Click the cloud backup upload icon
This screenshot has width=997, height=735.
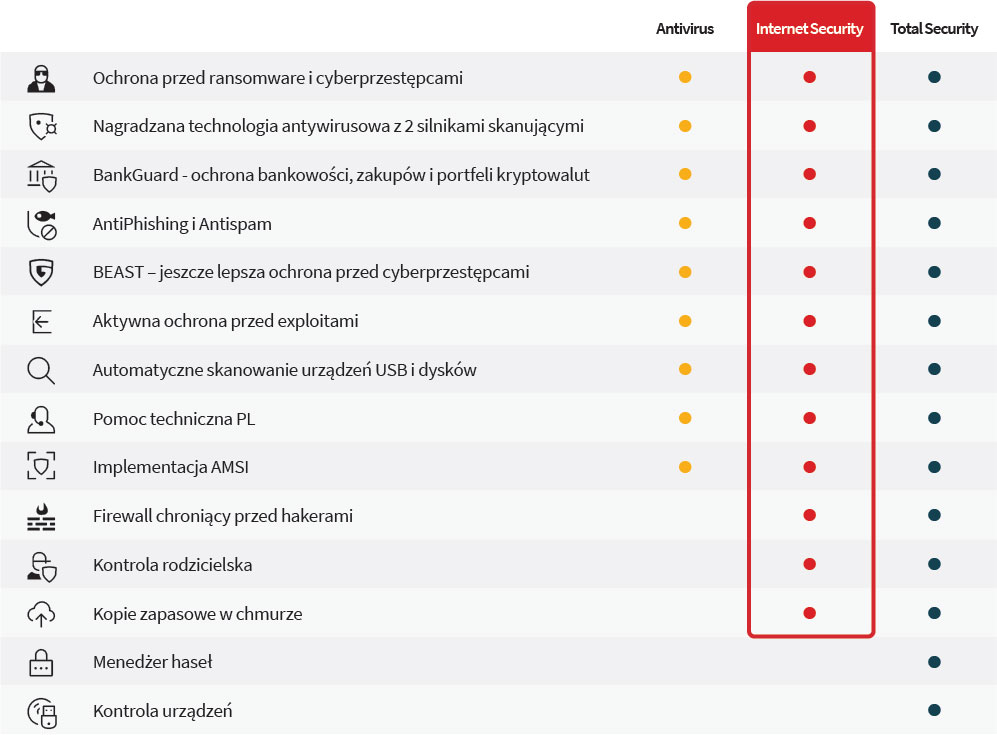[x=41, y=613]
